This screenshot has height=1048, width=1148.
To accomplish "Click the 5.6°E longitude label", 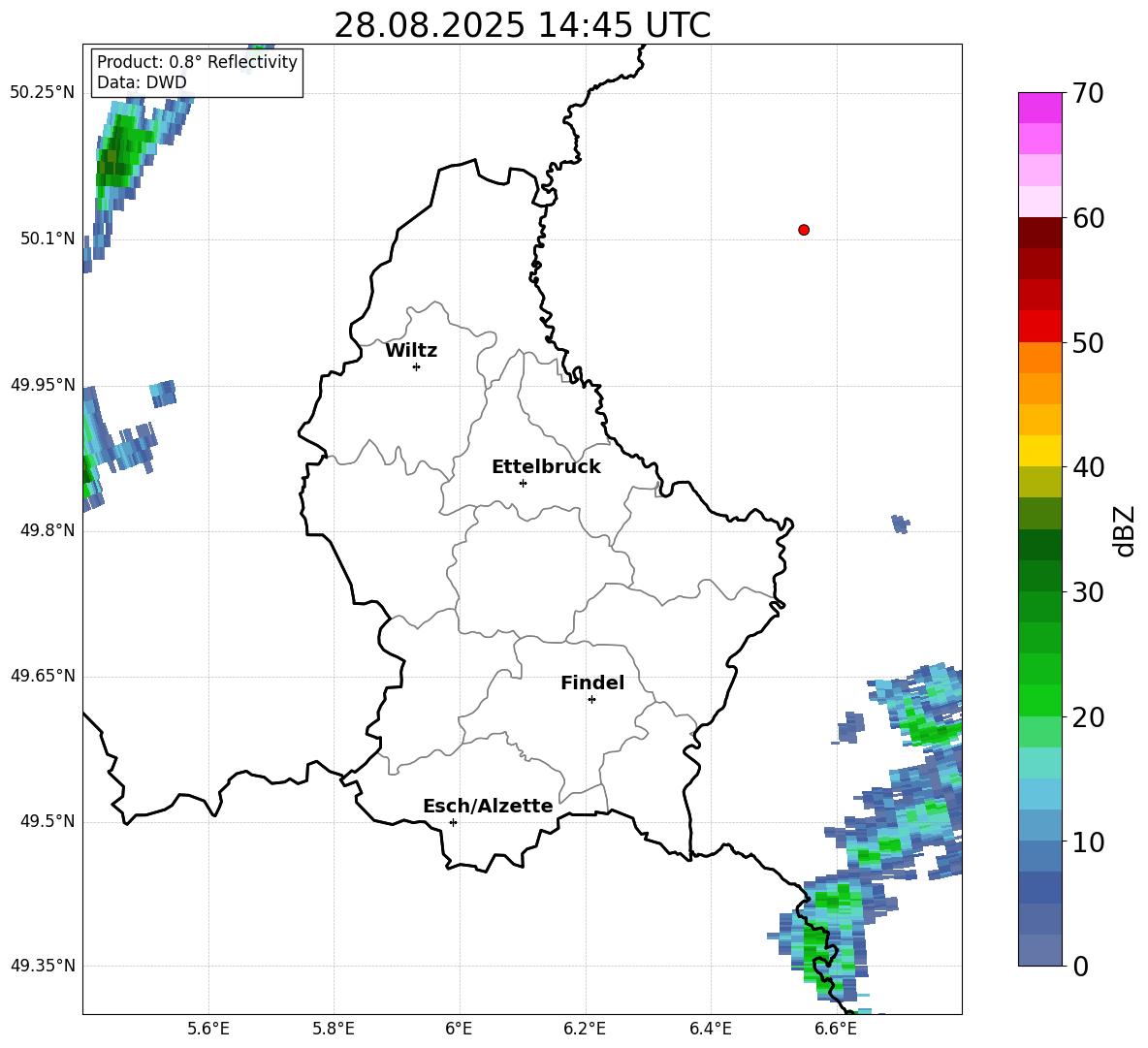I will coord(208,1029).
